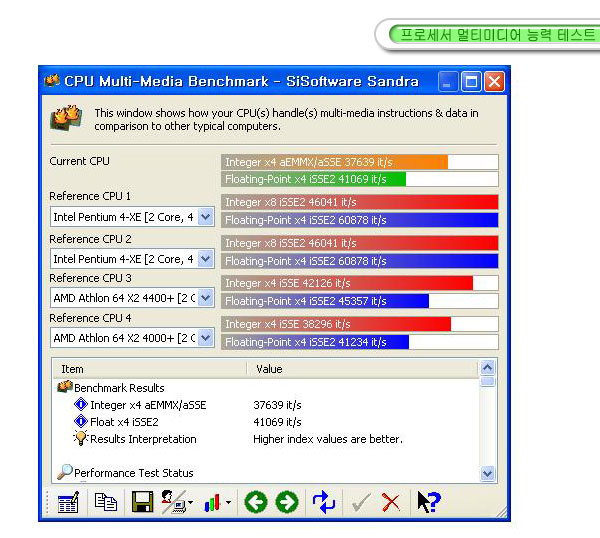Image resolution: width=600 pixels, height=538 pixels.
Task: Click the results list scroll up arrow
Action: coord(488,368)
